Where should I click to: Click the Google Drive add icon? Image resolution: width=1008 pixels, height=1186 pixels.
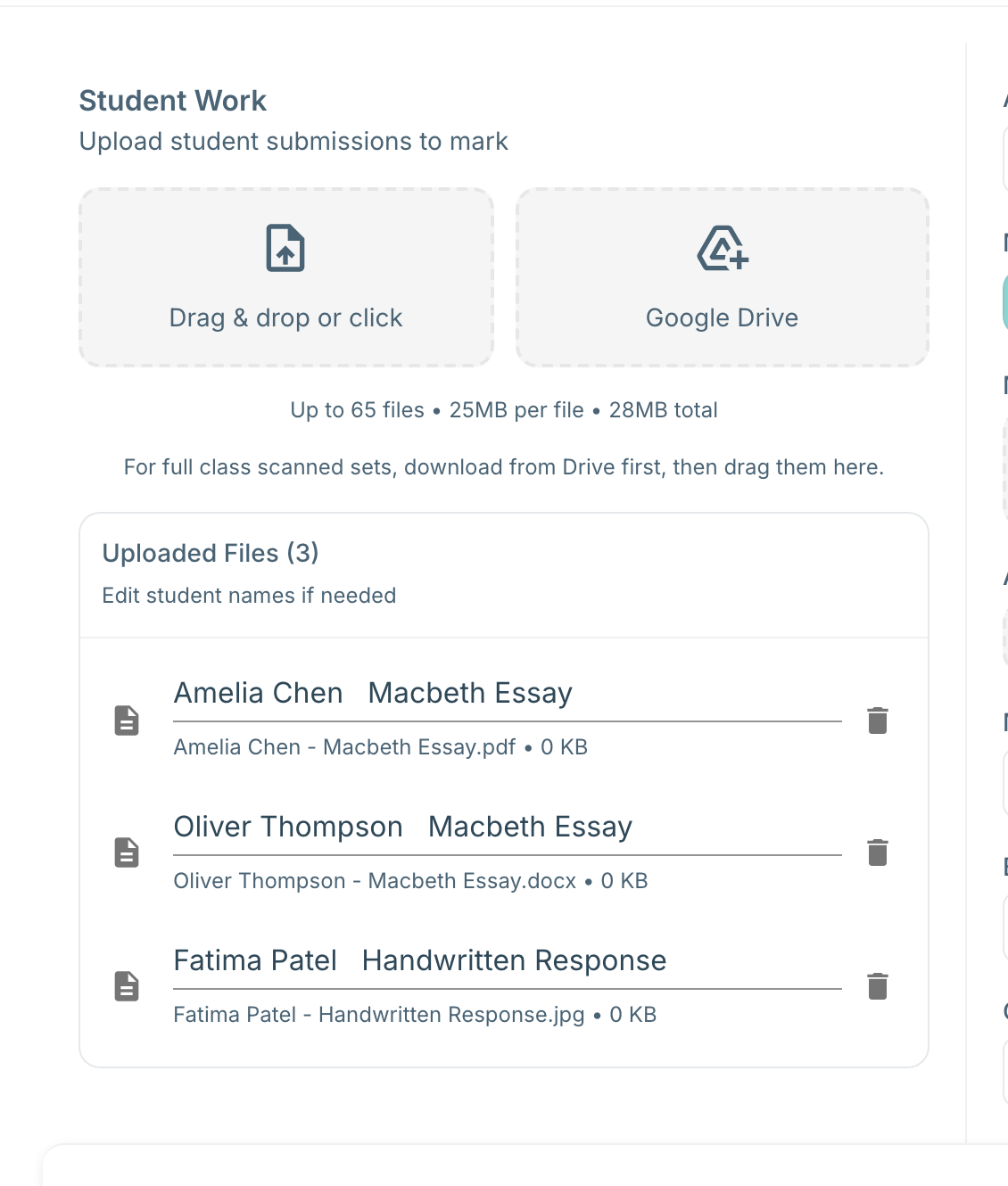[x=723, y=248]
